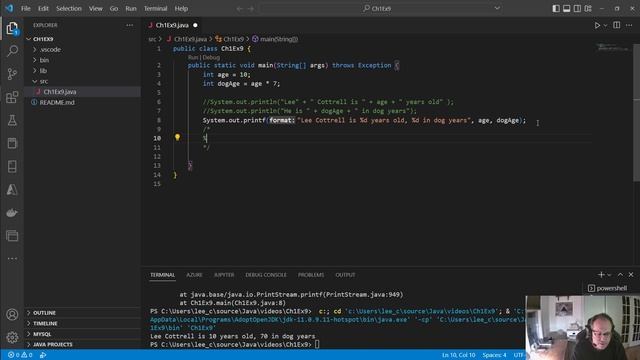Open editor More Actions ellipsis

pos(629,25)
